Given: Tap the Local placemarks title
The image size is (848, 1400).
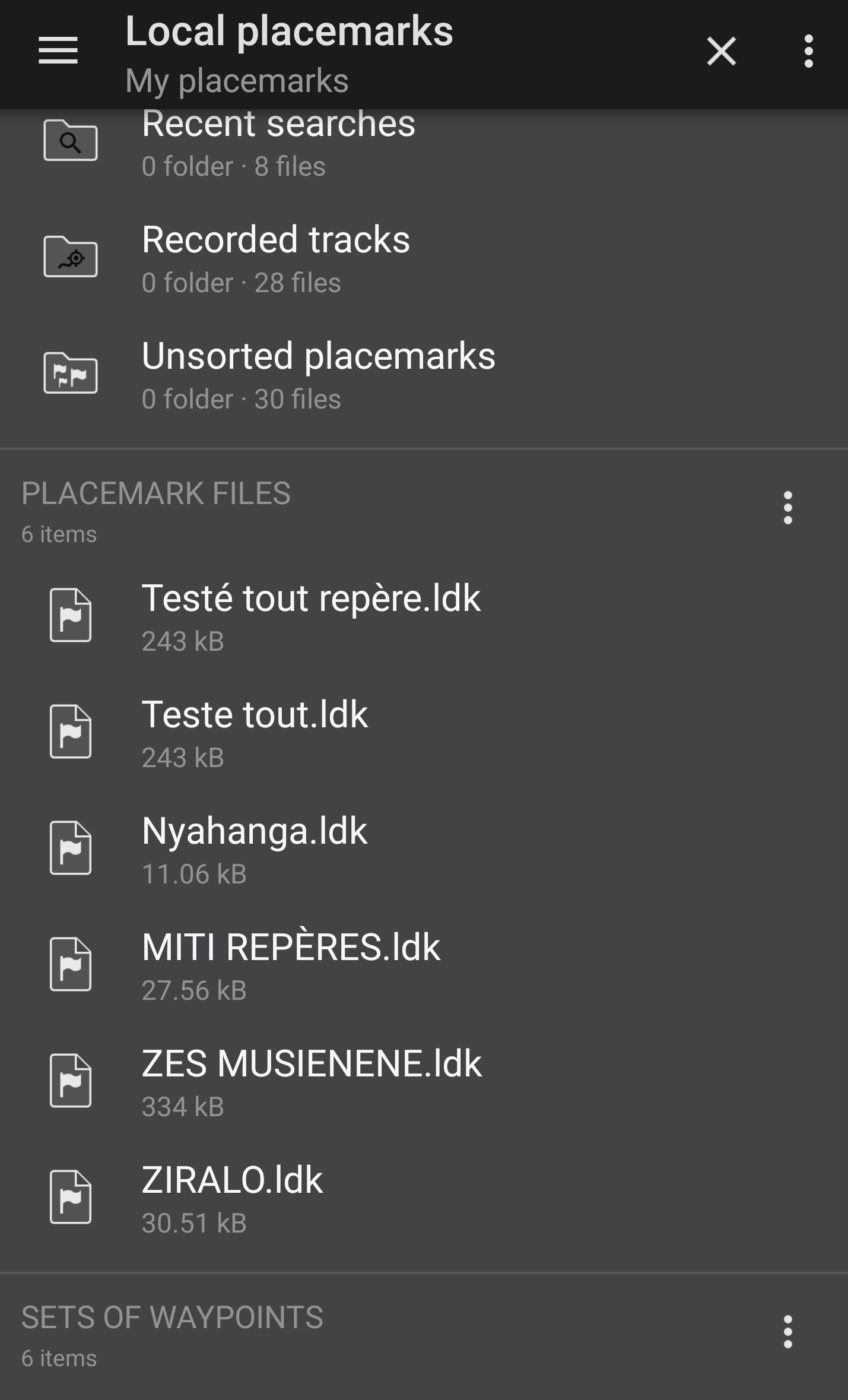Looking at the screenshot, I should (289, 31).
